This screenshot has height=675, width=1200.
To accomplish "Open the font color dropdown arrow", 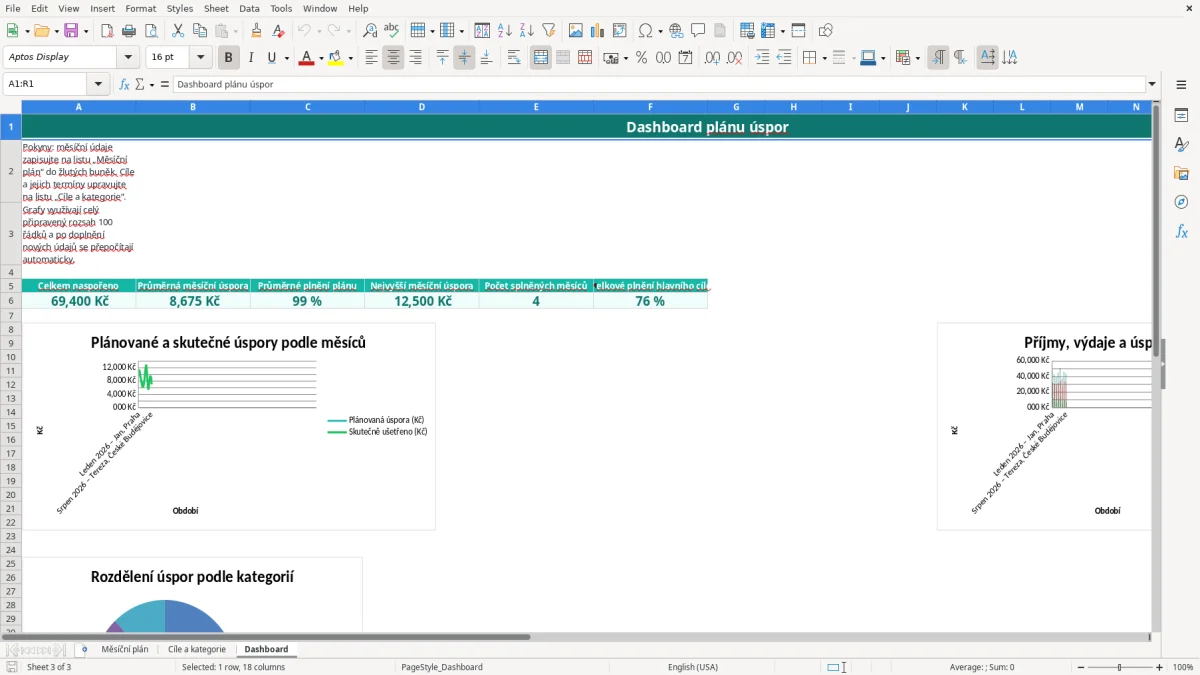I will tap(321, 58).
